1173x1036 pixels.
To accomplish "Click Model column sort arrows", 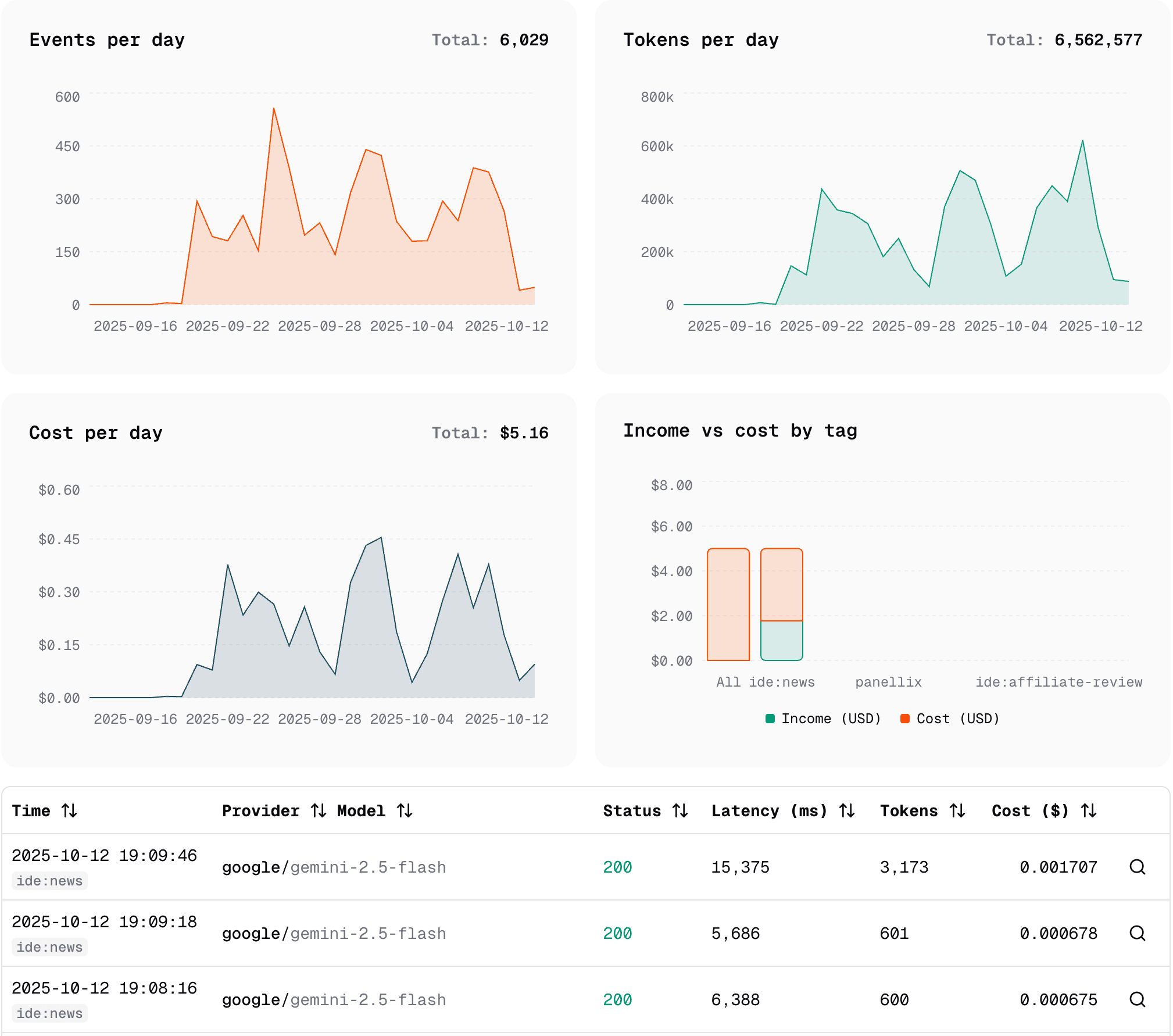I will [x=405, y=810].
